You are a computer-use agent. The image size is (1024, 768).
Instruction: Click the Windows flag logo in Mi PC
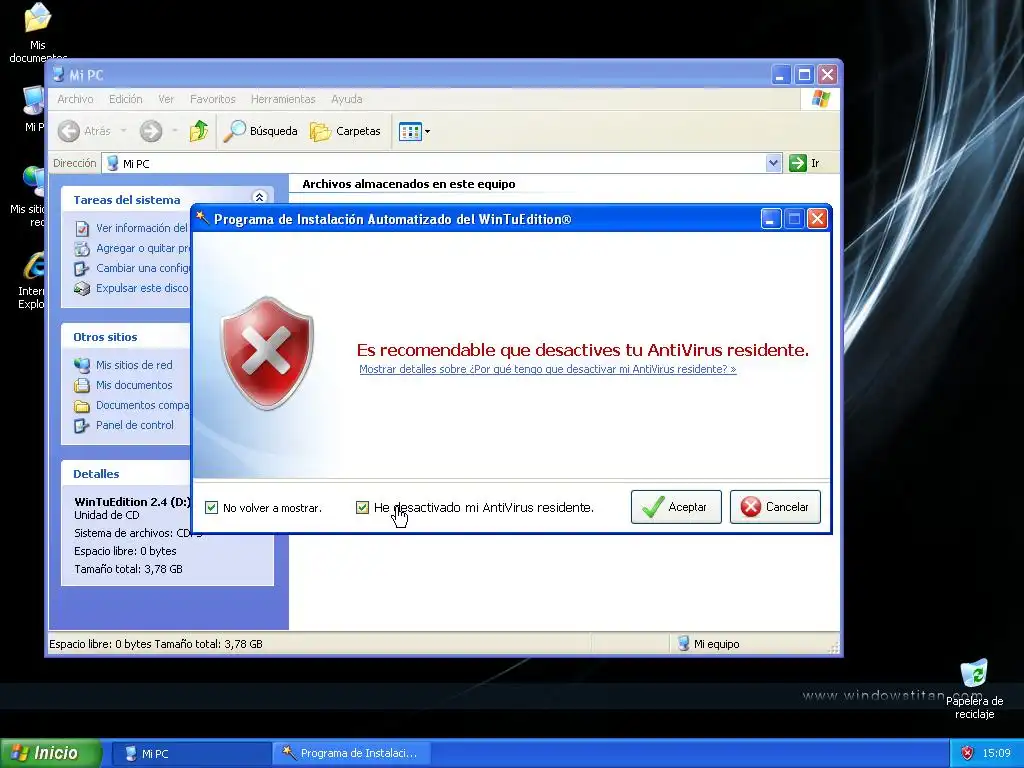point(820,99)
